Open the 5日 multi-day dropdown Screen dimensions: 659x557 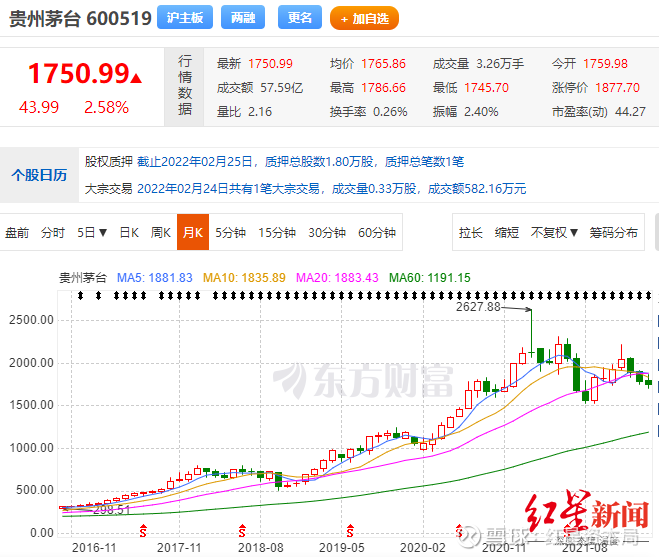(92, 233)
